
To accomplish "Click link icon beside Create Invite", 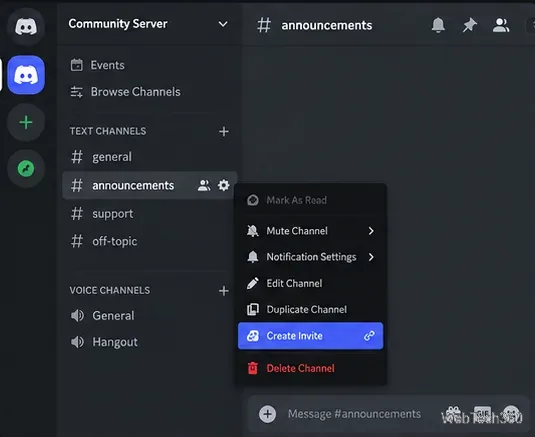I will 370,336.
